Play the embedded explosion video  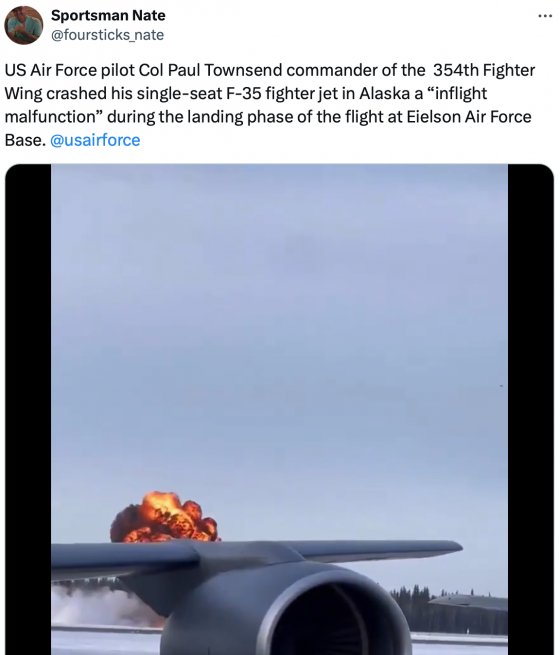click(x=279, y=409)
